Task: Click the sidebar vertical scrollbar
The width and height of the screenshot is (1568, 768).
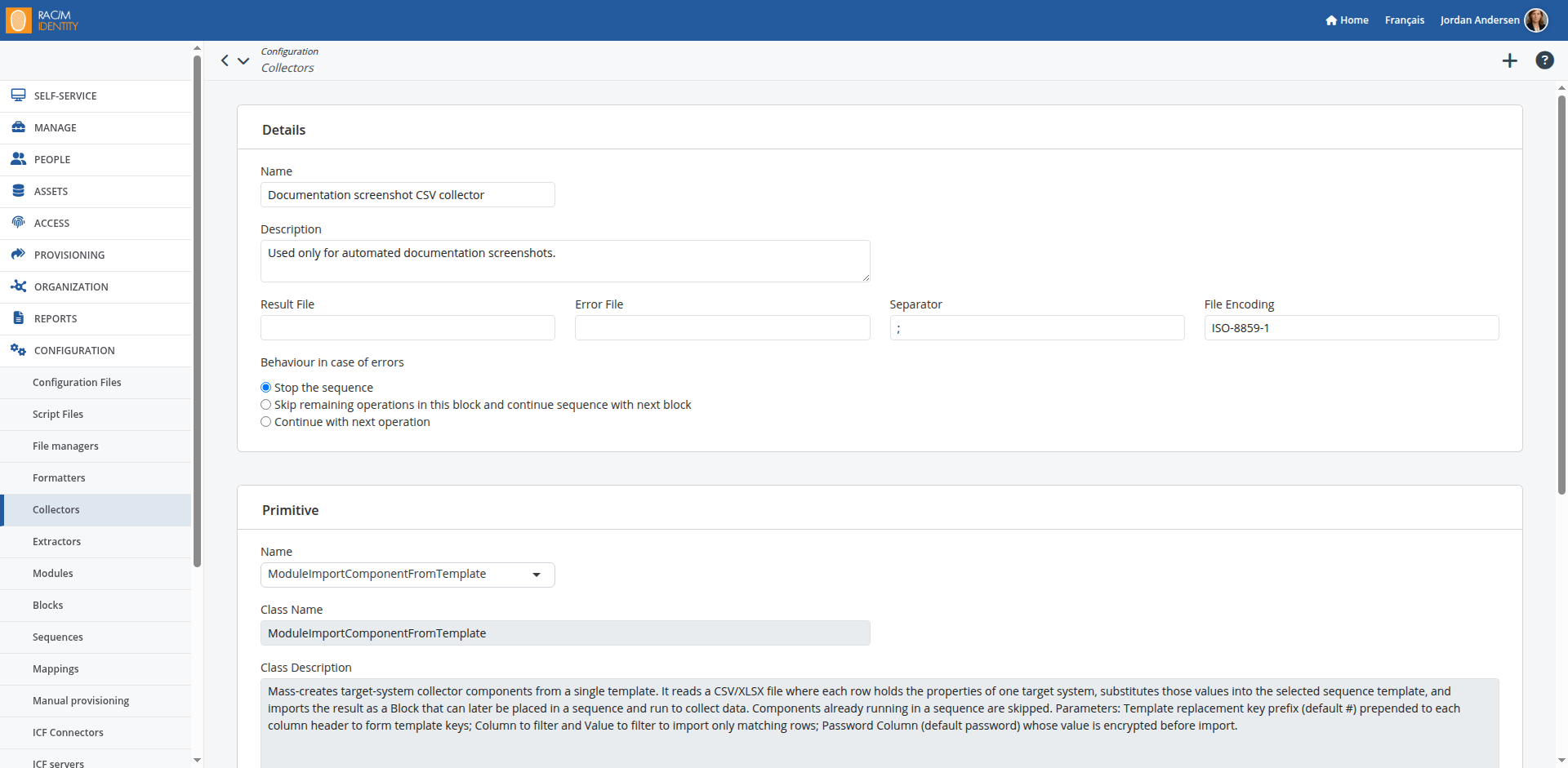Action: click(197, 310)
